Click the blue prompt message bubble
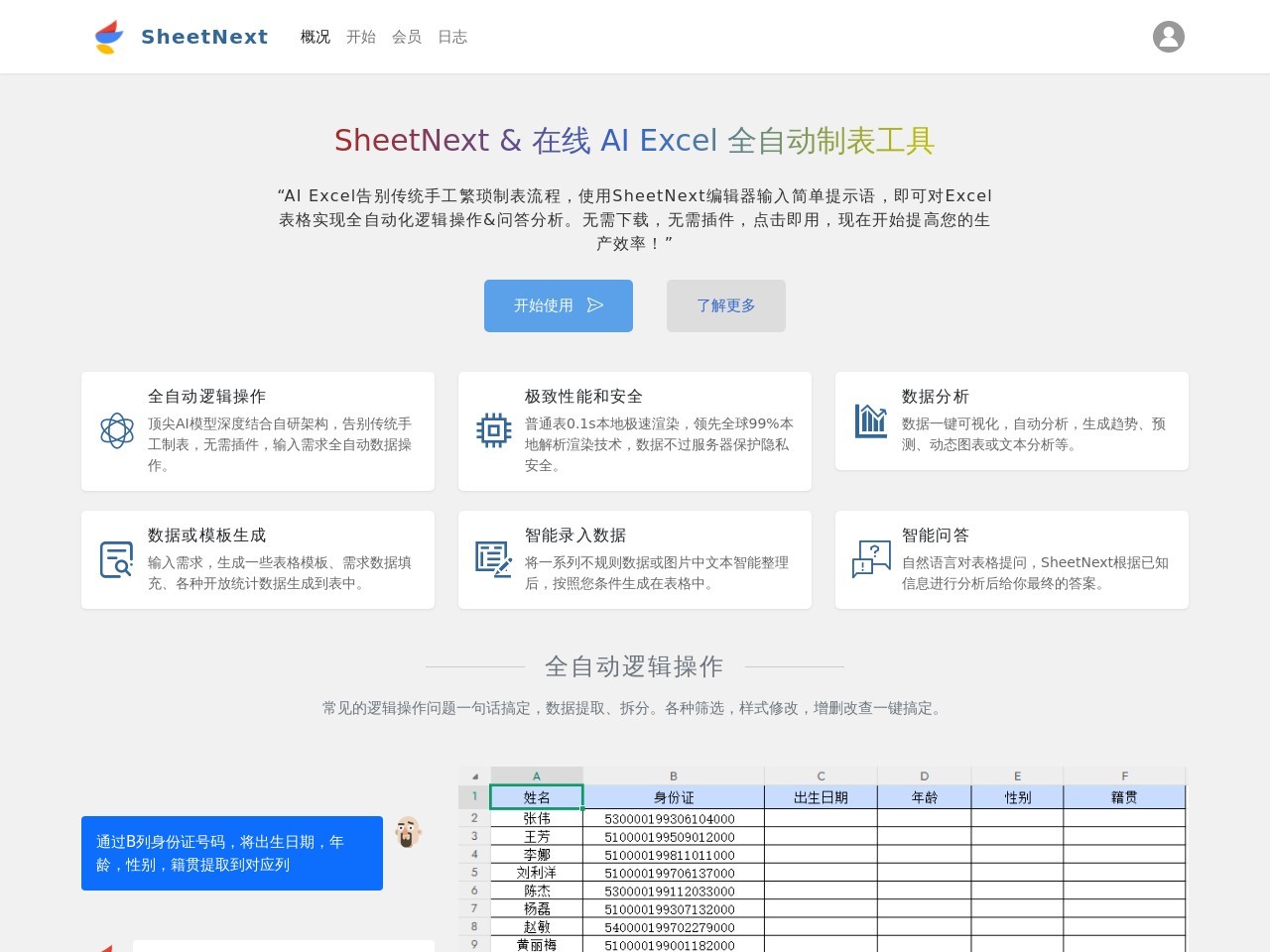The image size is (1270, 952). click(x=232, y=853)
